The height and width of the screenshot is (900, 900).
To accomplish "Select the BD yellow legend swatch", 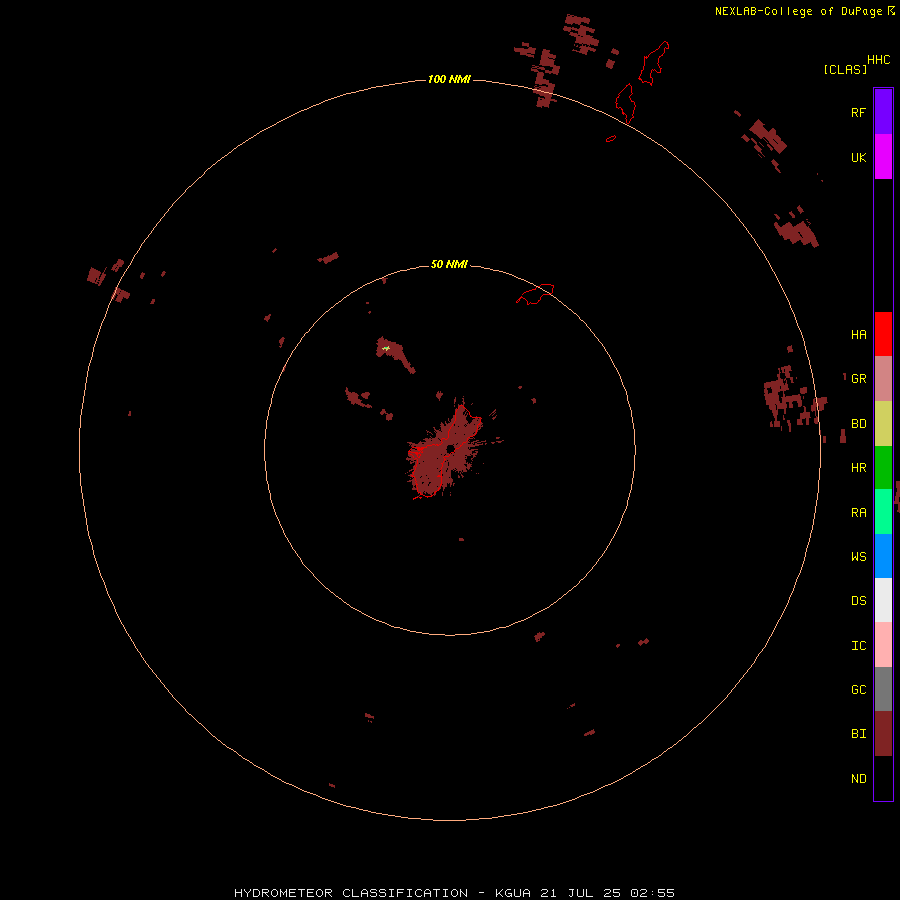I will (883, 424).
